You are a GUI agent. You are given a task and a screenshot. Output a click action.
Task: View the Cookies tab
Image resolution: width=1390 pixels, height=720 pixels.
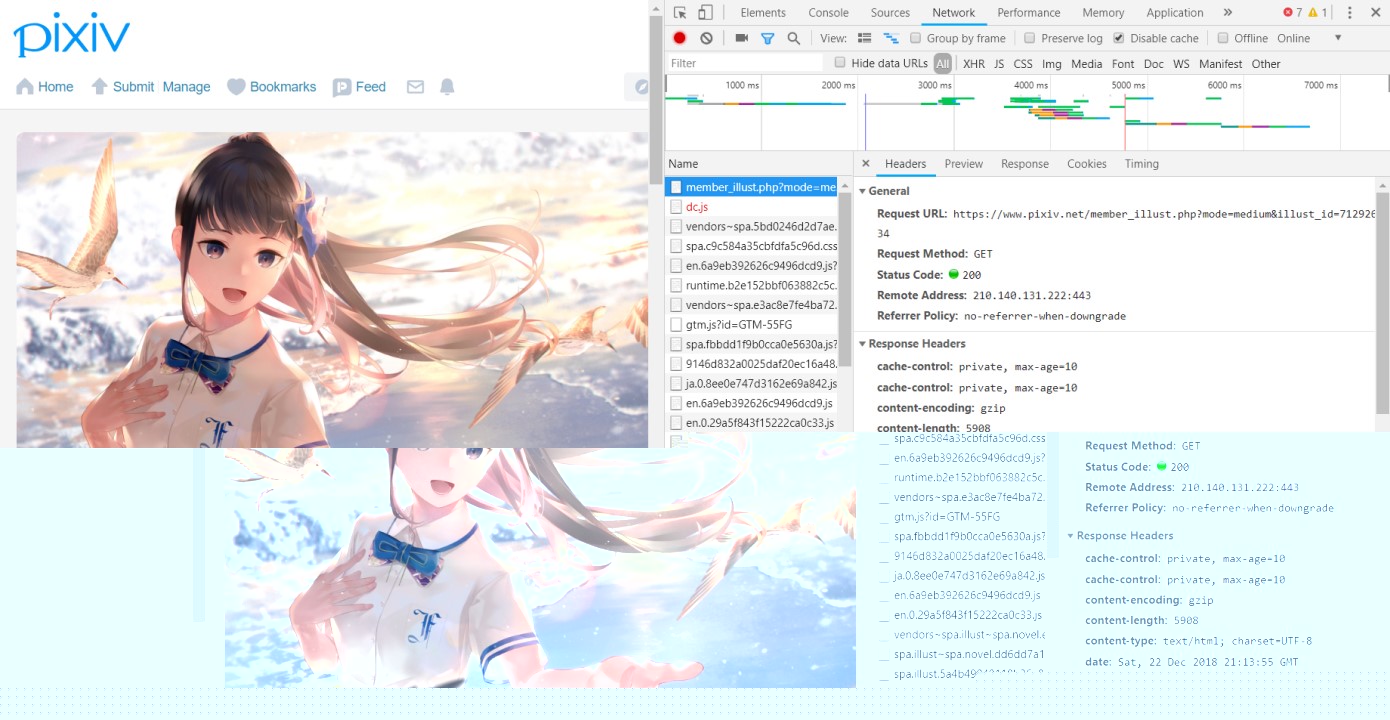pyautogui.click(x=1087, y=164)
